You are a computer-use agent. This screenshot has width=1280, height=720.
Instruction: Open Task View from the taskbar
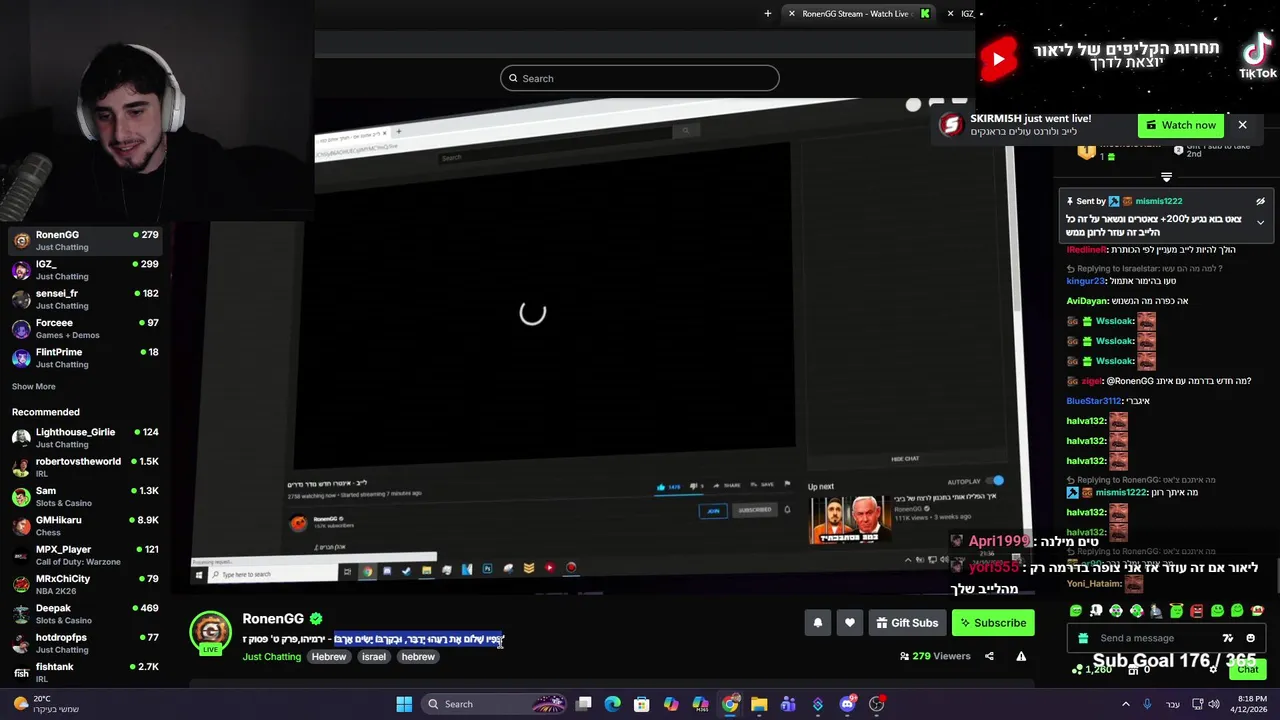pos(584,704)
